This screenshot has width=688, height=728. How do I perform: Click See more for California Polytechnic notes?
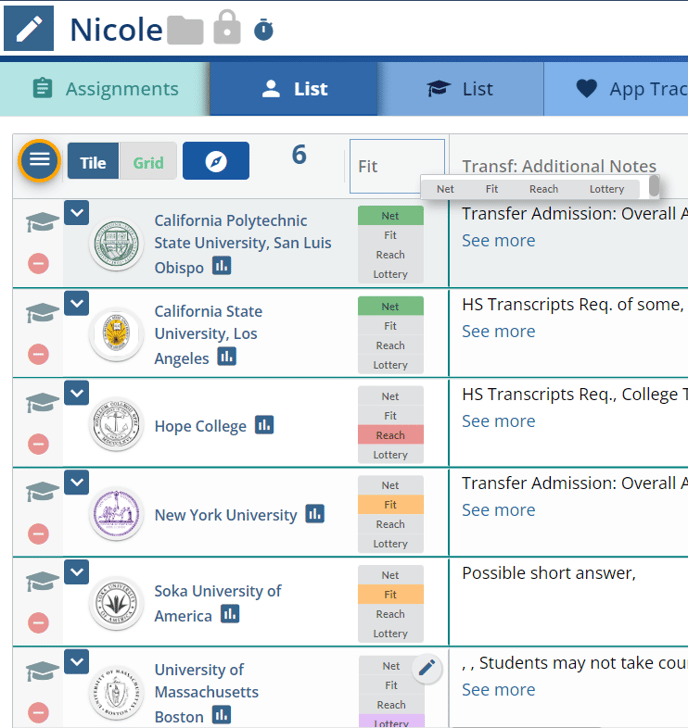(498, 240)
